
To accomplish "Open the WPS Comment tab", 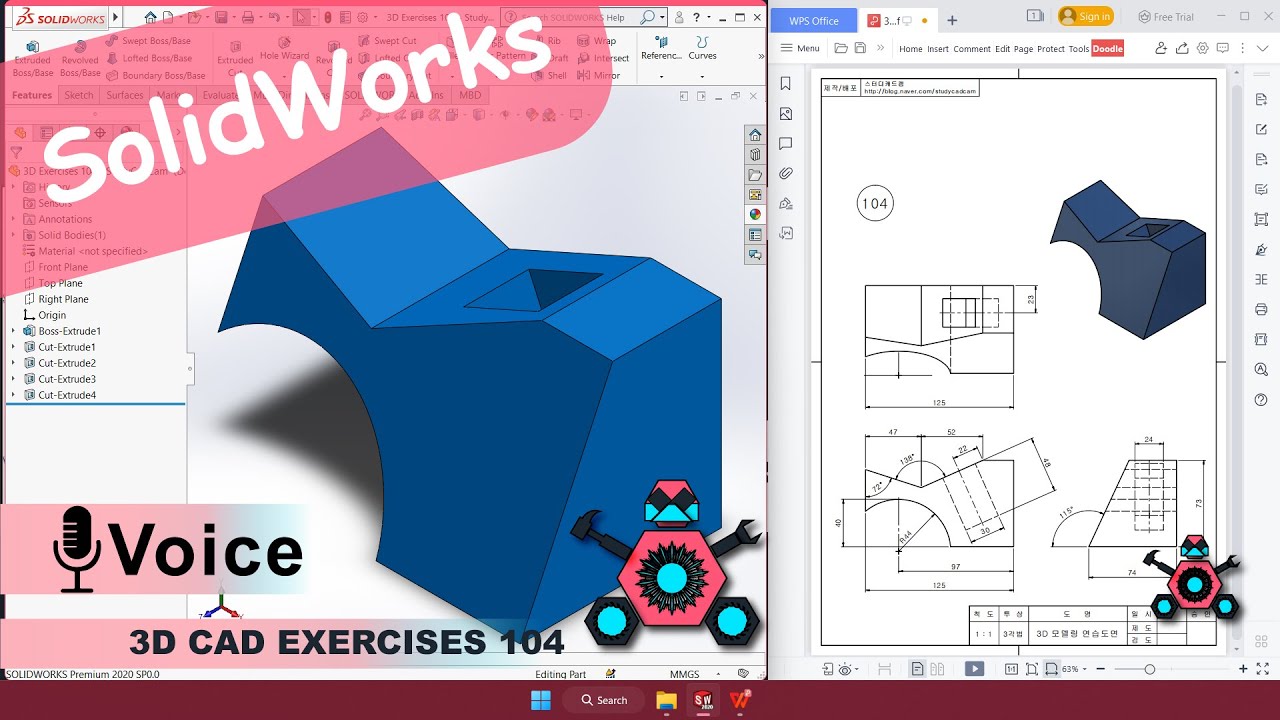I will pyautogui.click(x=972, y=49).
